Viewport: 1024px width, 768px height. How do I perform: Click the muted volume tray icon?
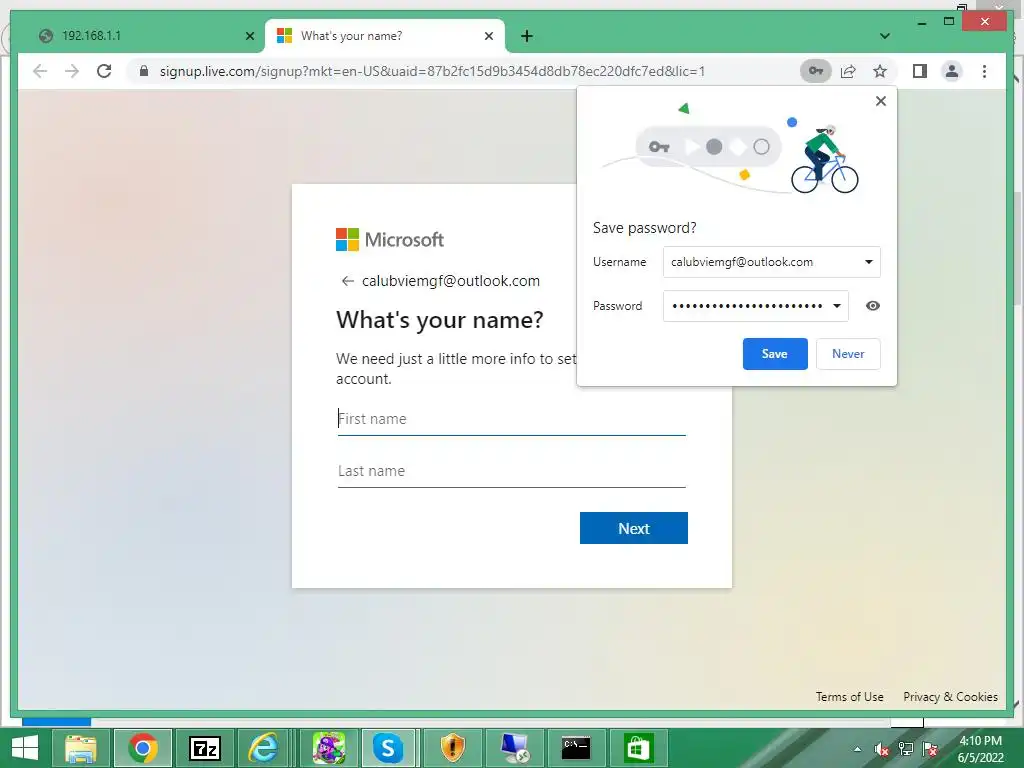point(882,749)
